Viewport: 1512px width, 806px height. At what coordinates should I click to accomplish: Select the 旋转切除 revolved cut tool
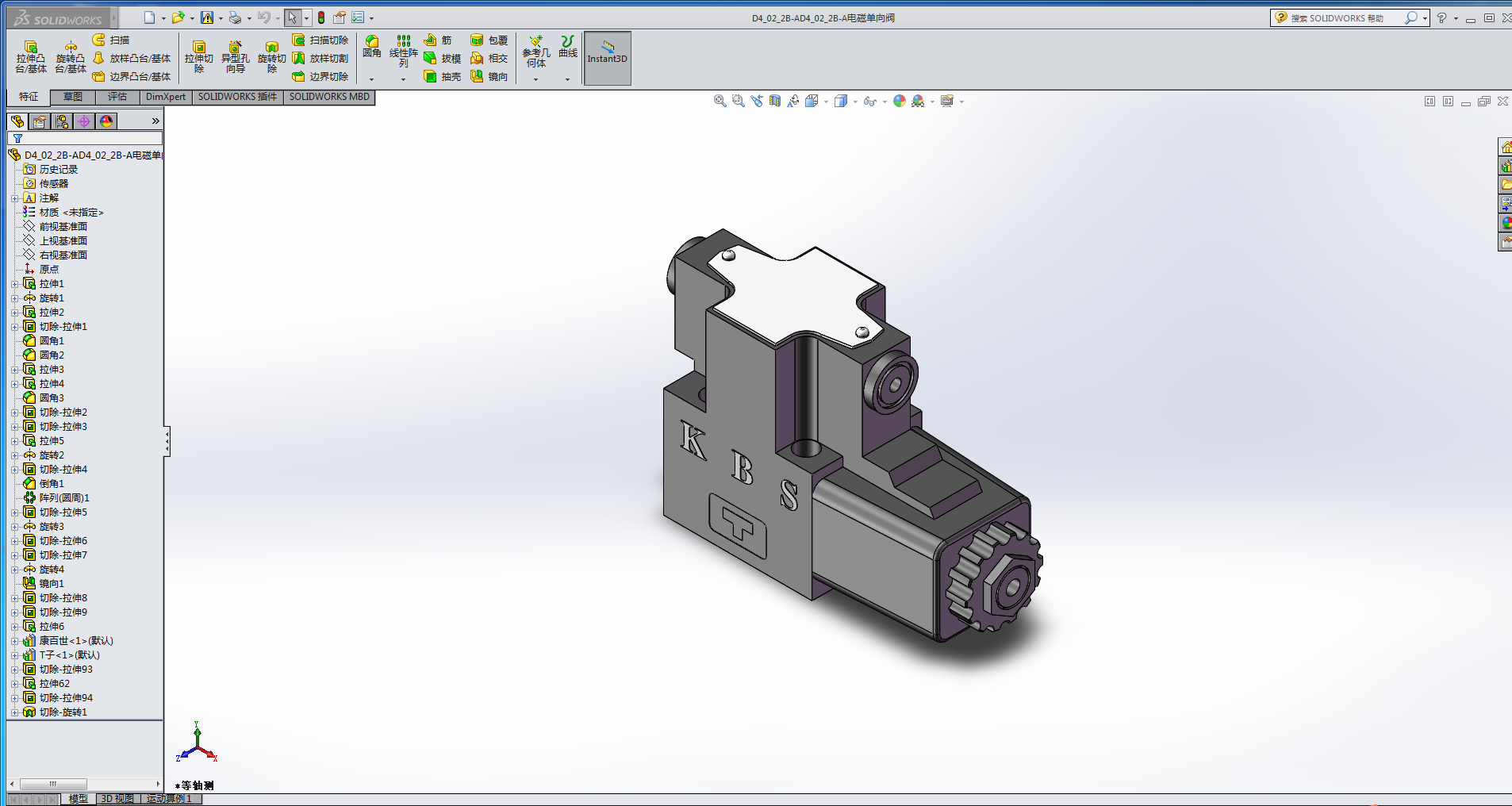(271, 56)
